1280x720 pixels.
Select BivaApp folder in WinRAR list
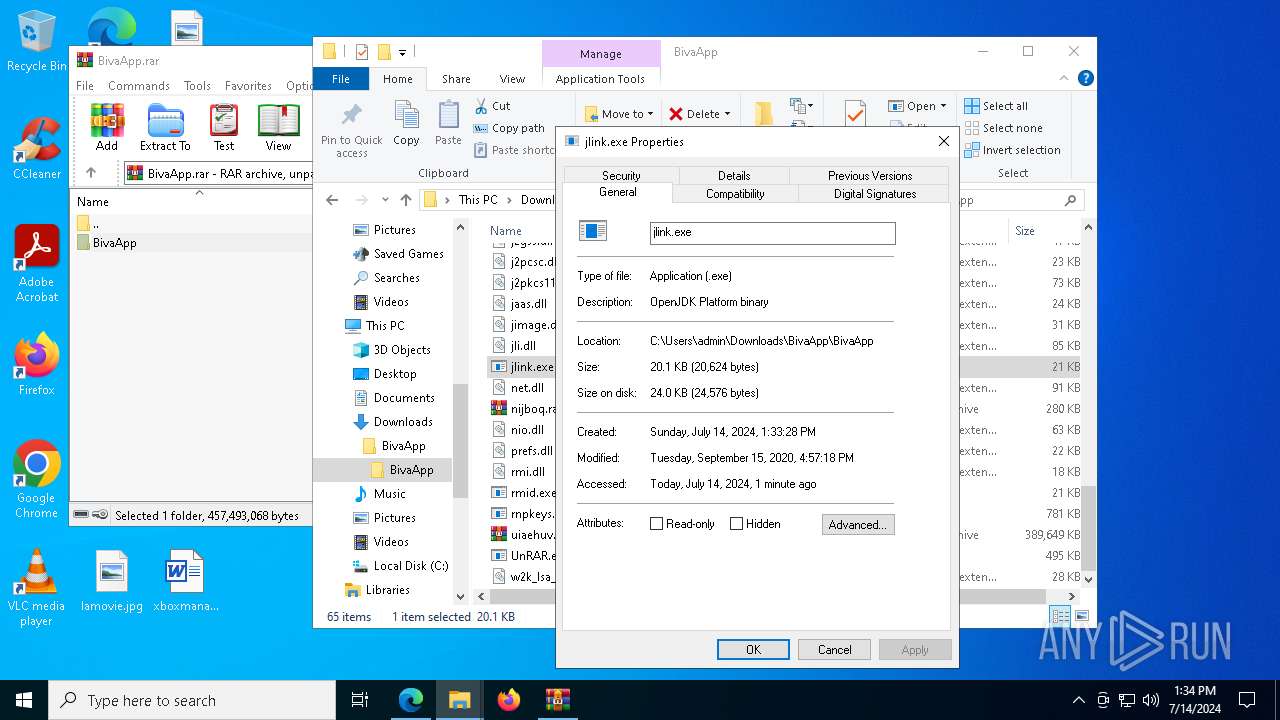click(x=106, y=243)
